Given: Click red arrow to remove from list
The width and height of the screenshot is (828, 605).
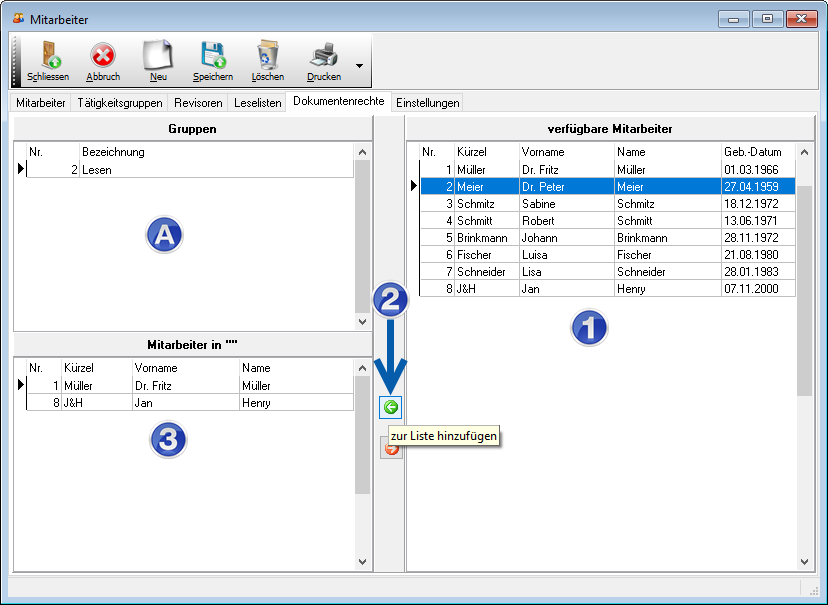Looking at the screenshot, I should pyautogui.click(x=391, y=449).
